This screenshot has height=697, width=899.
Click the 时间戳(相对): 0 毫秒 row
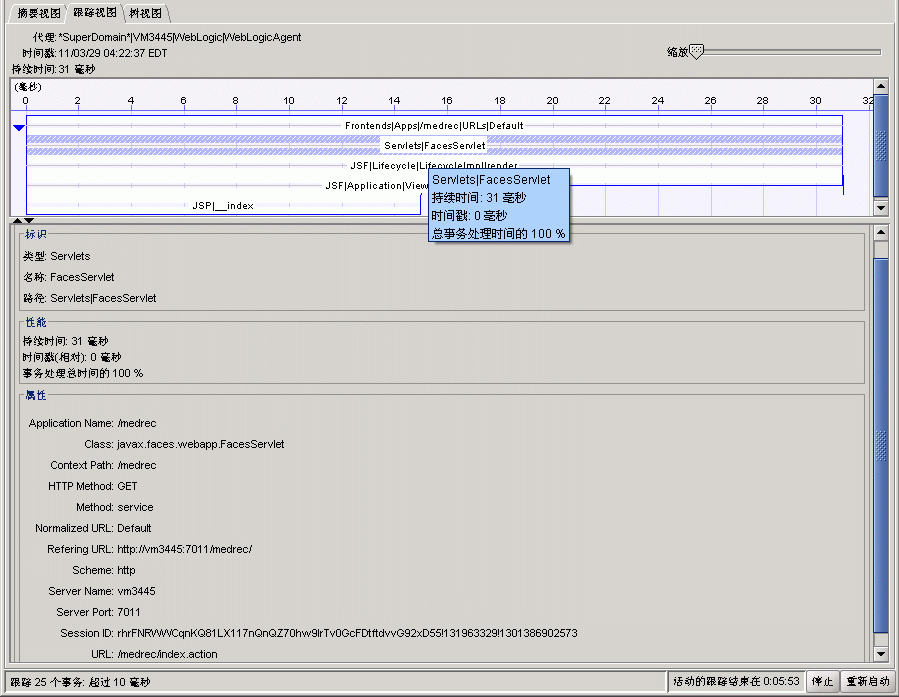[x=72, y=357]
